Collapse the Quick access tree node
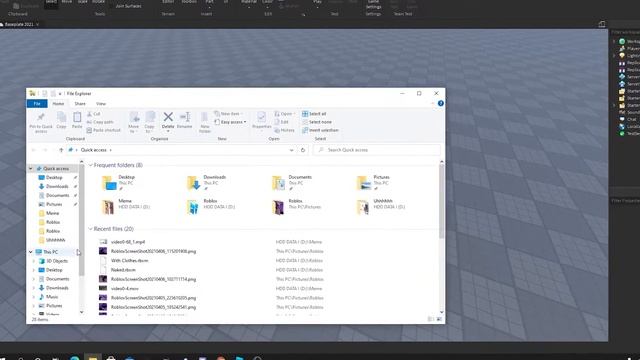Viewport: 640px width, 360px height. pos(31,169)
